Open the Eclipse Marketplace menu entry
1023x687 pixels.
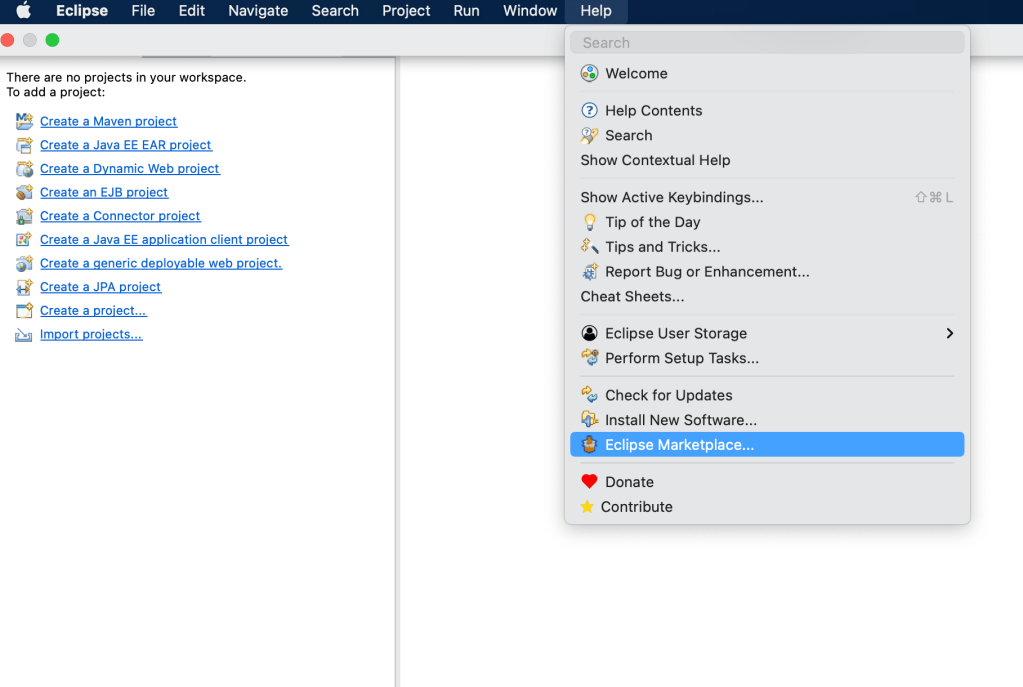tap(679, 445)
